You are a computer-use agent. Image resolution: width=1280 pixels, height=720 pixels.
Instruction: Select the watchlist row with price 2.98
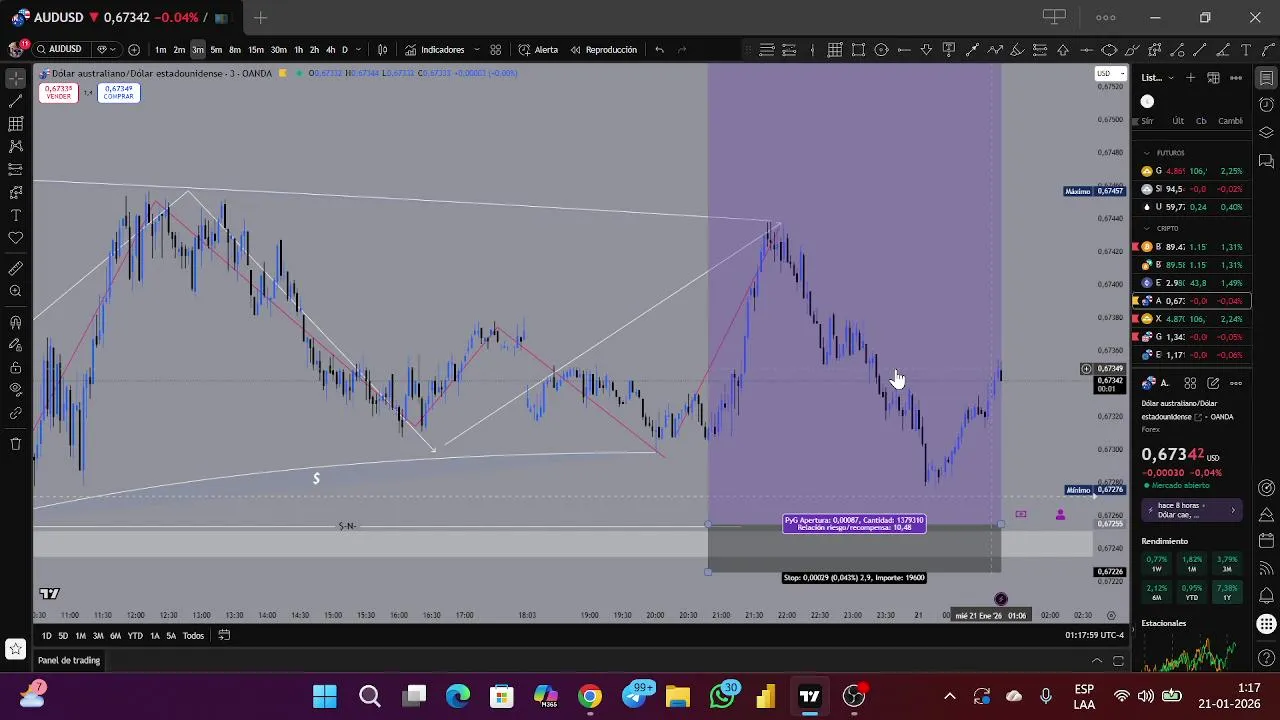1193,283
